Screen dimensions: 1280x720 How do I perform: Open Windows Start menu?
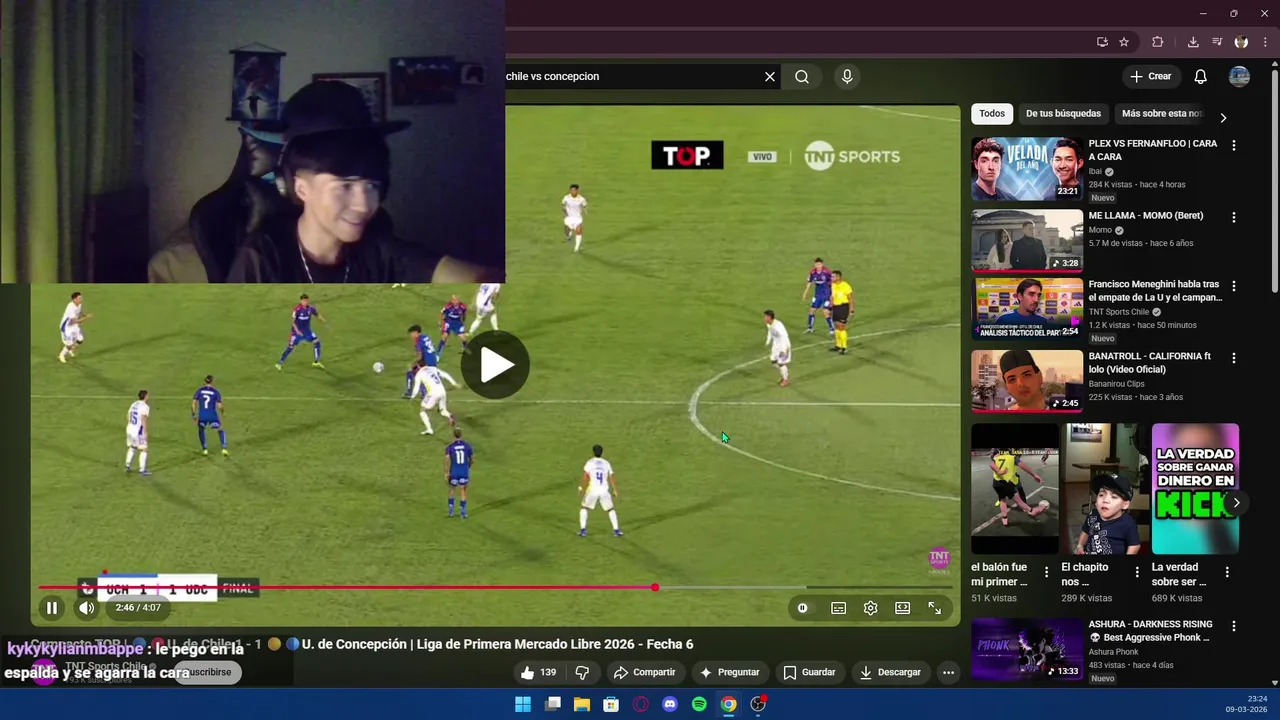point(523,704)
